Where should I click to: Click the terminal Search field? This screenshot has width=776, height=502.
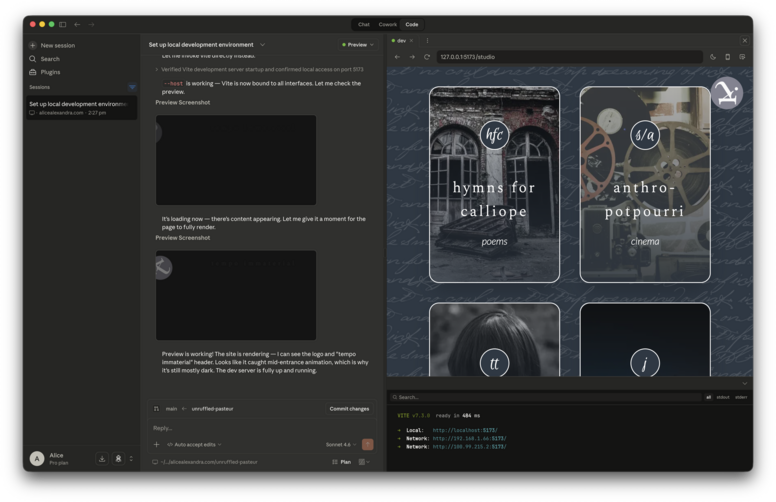[546, 397]
